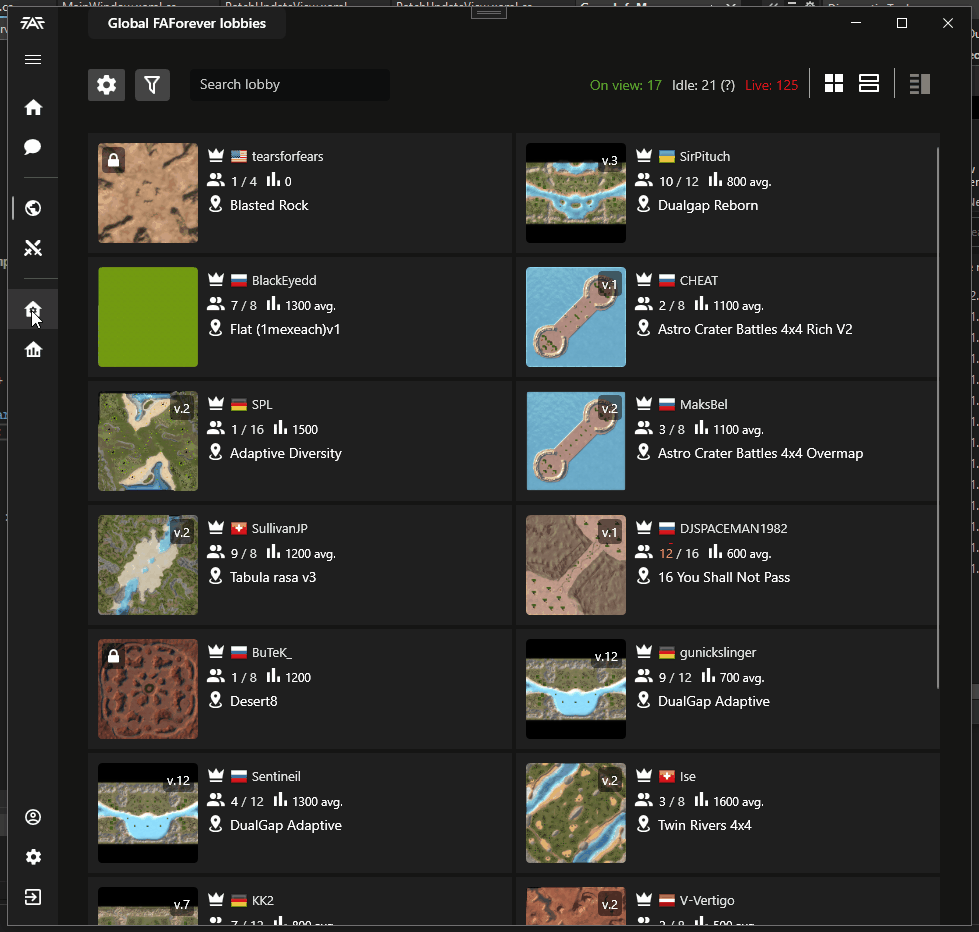The height and width of the screenshot is (932, 979).
Task: Select host name SullivanJP
Action: click(279, 528)
